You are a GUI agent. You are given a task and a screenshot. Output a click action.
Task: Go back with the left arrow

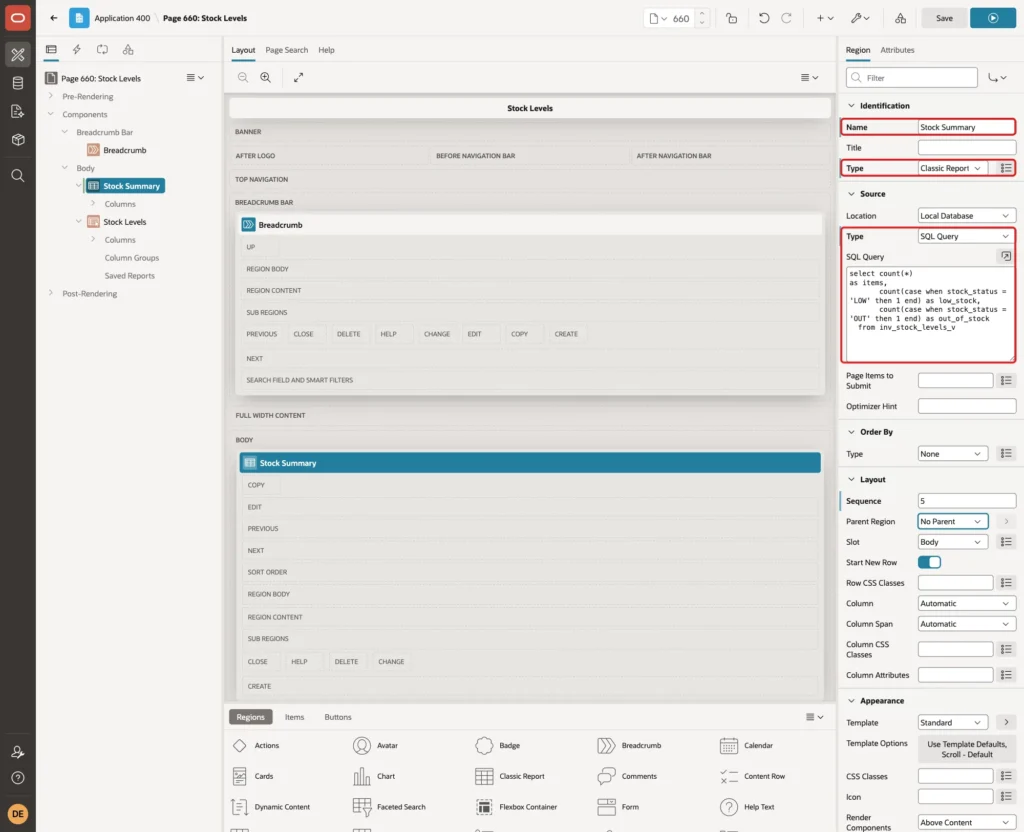pos(54,18)
